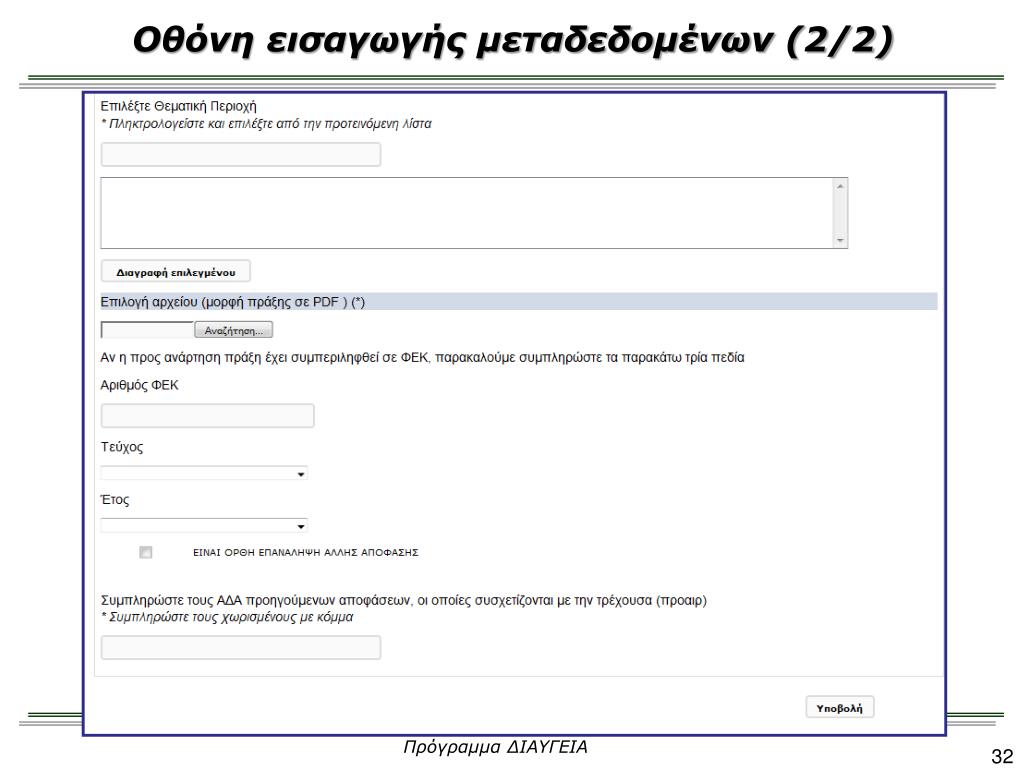Click the Αριθμός ΦΕΚ input field

pyautogui.click(x=207, y=415)
